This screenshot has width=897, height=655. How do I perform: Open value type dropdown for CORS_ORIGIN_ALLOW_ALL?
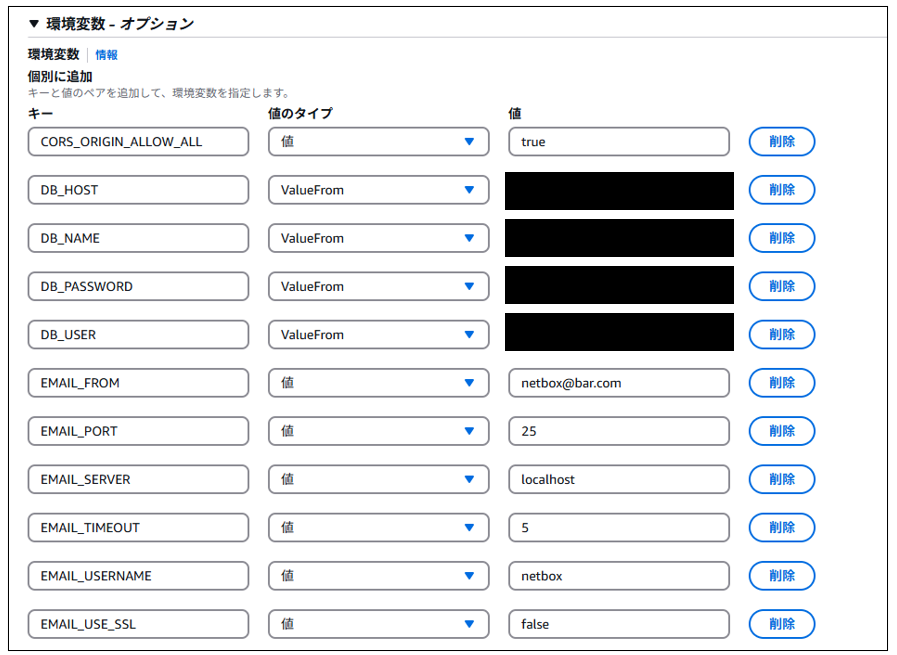click(379, 142)
